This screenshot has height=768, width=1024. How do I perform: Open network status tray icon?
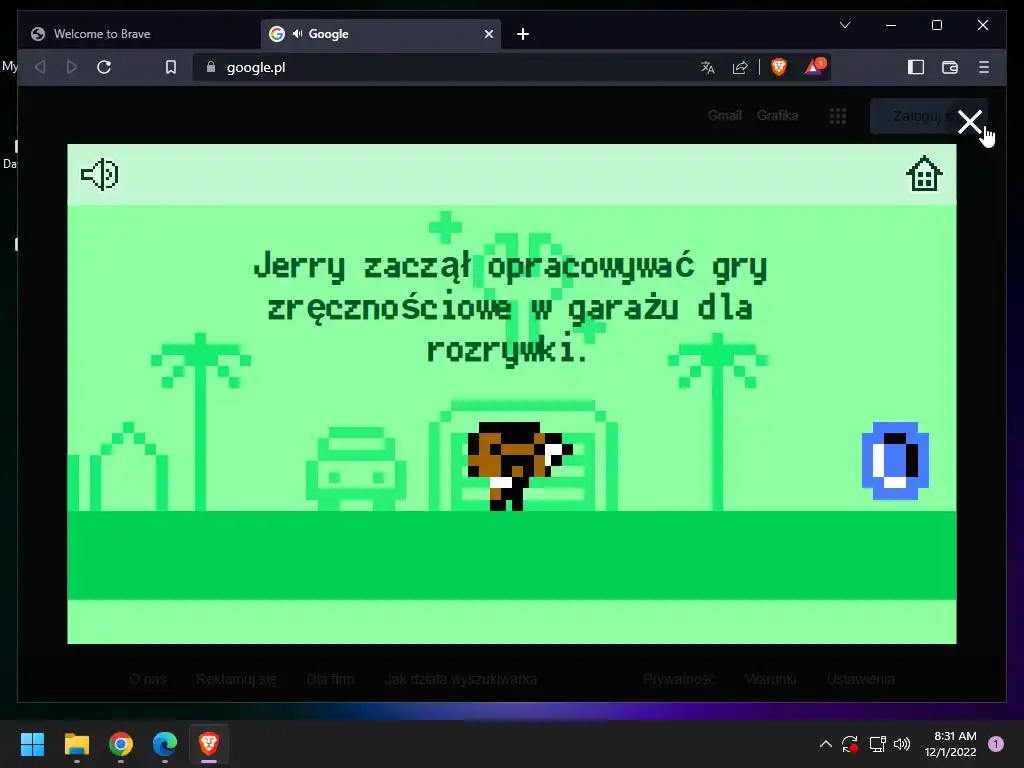(x=877, y=744)
